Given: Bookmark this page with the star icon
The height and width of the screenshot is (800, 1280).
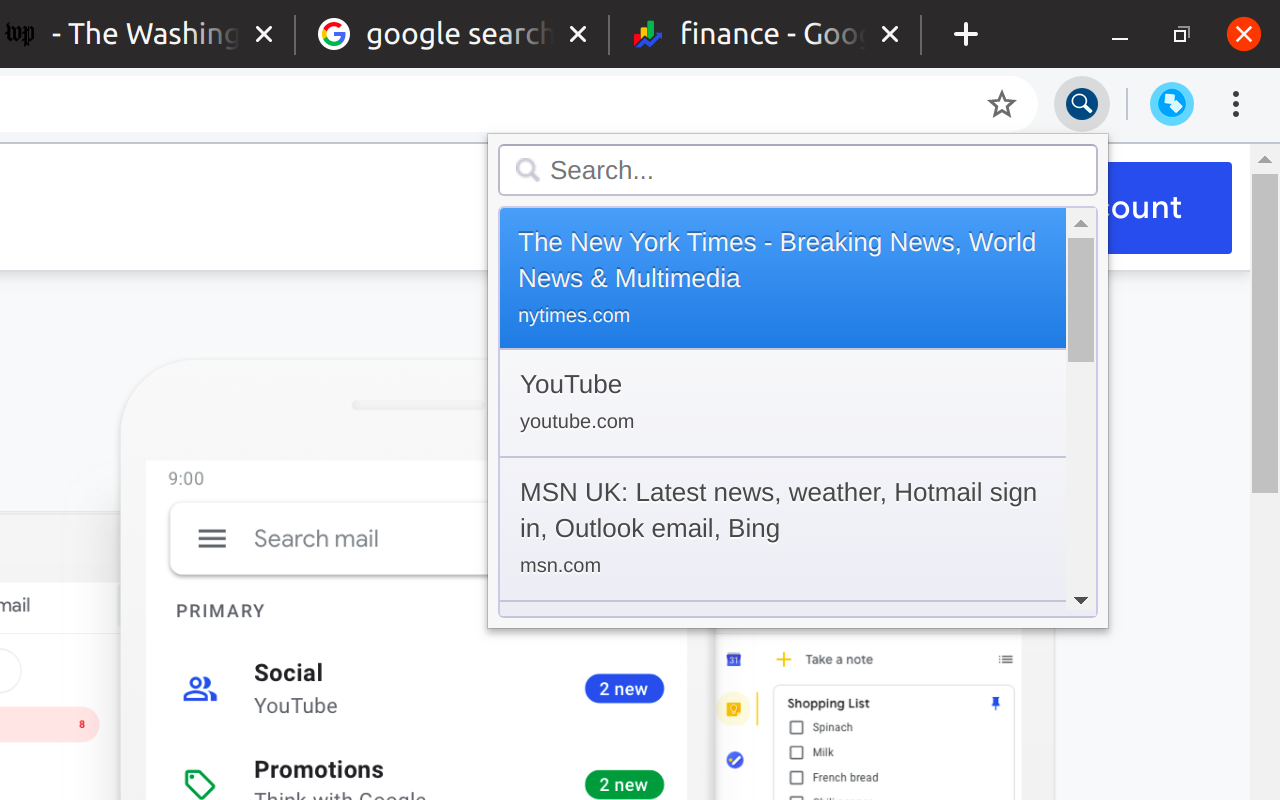Looking at the screenshot, I should [1001, 104].
